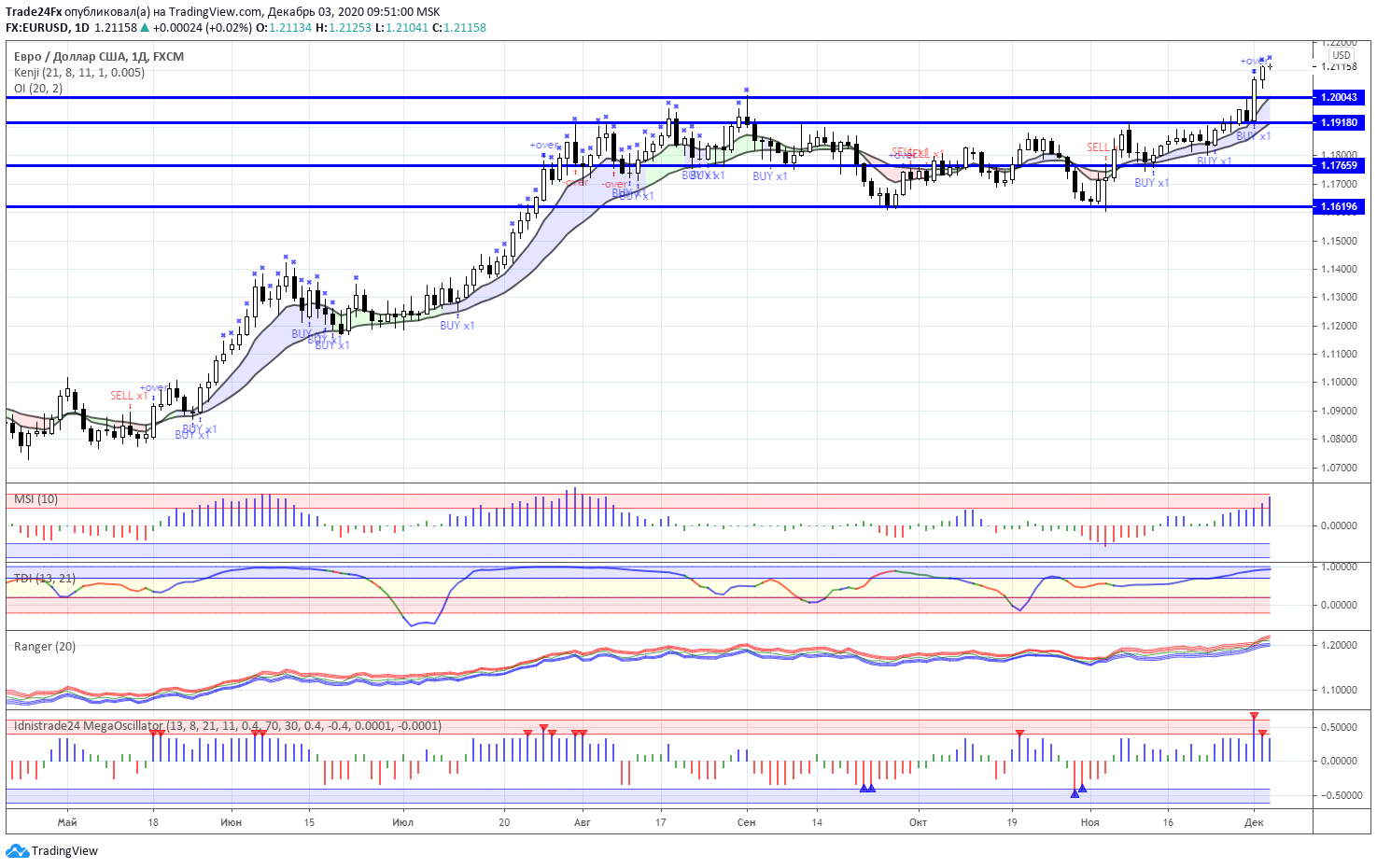The width and height of the screenshot is (1377, 868).
Task: Click the +0.00024 (+0.02%) change value
Action: [203, 28]
